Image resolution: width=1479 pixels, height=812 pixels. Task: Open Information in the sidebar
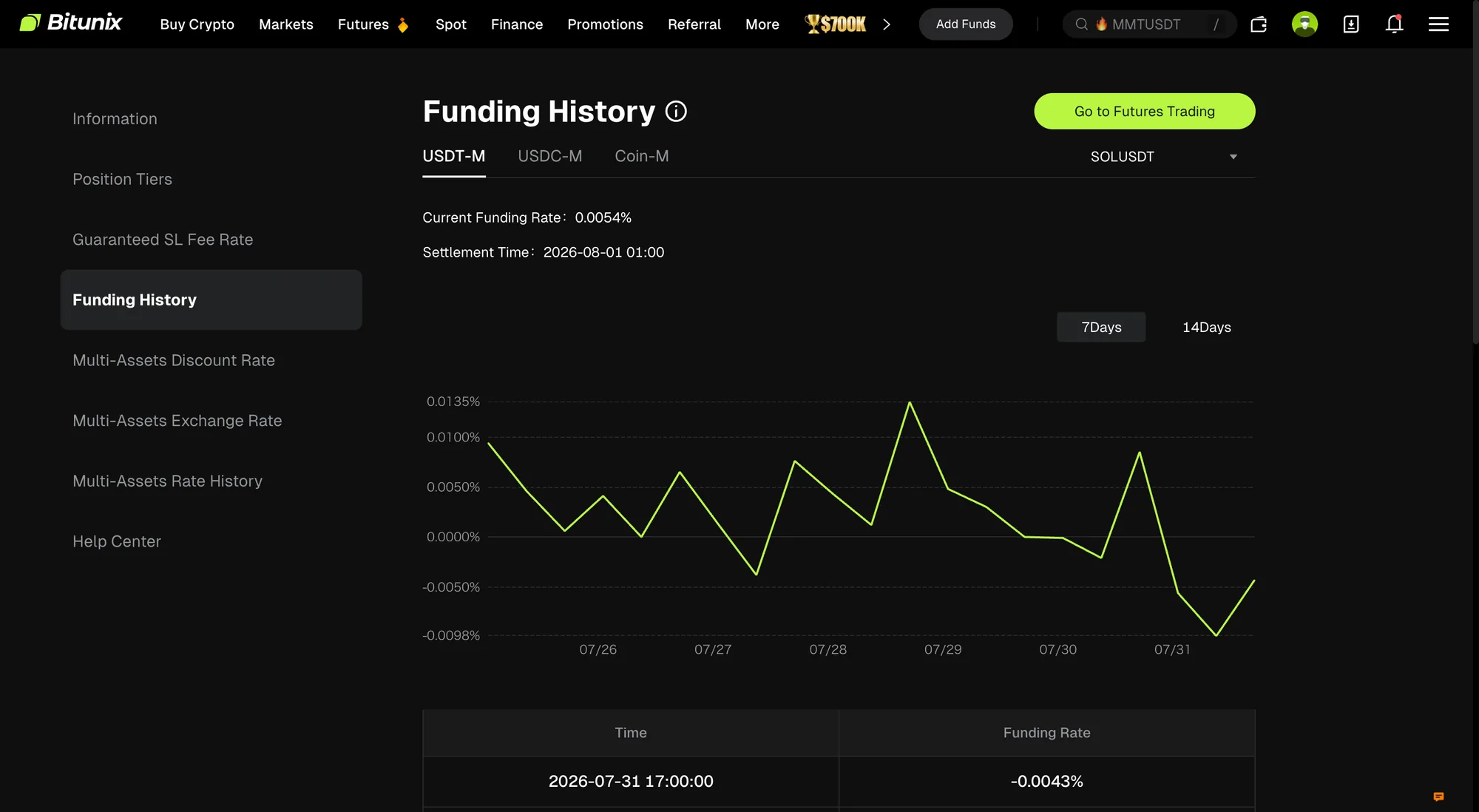pyautogui.click(x=115, y=119)
